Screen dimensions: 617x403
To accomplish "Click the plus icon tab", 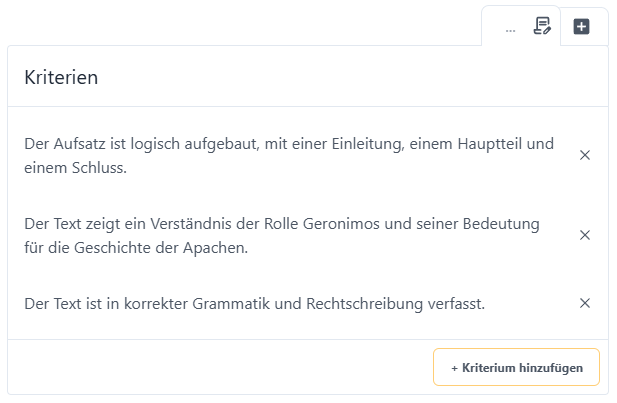I will point(581,27).
